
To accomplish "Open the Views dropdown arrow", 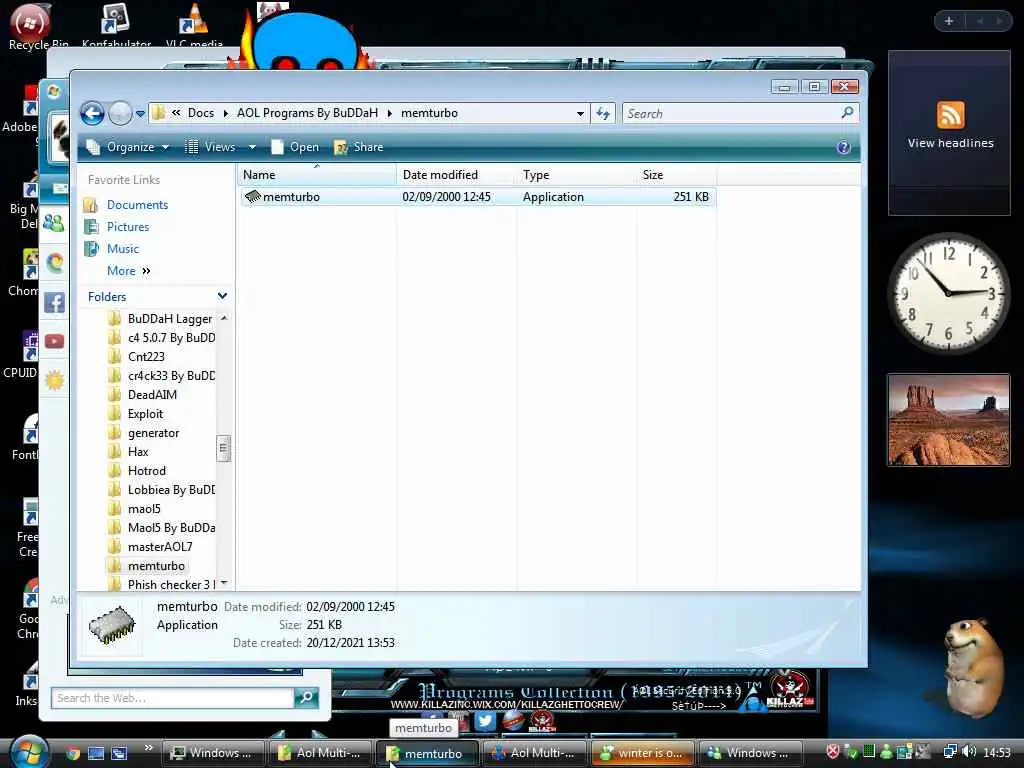I will pos(252,148).
